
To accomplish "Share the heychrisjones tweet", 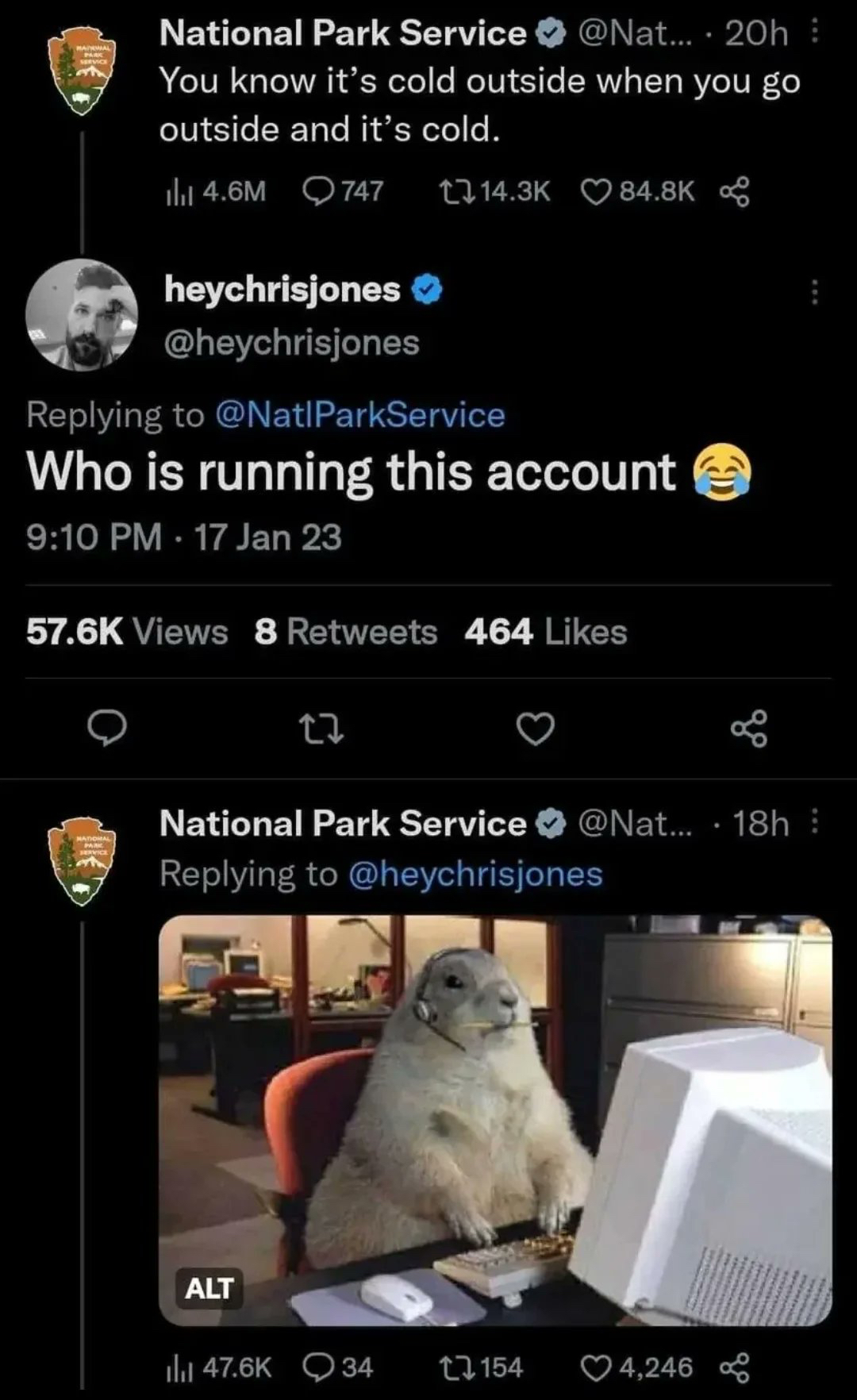I will [749, 728].
